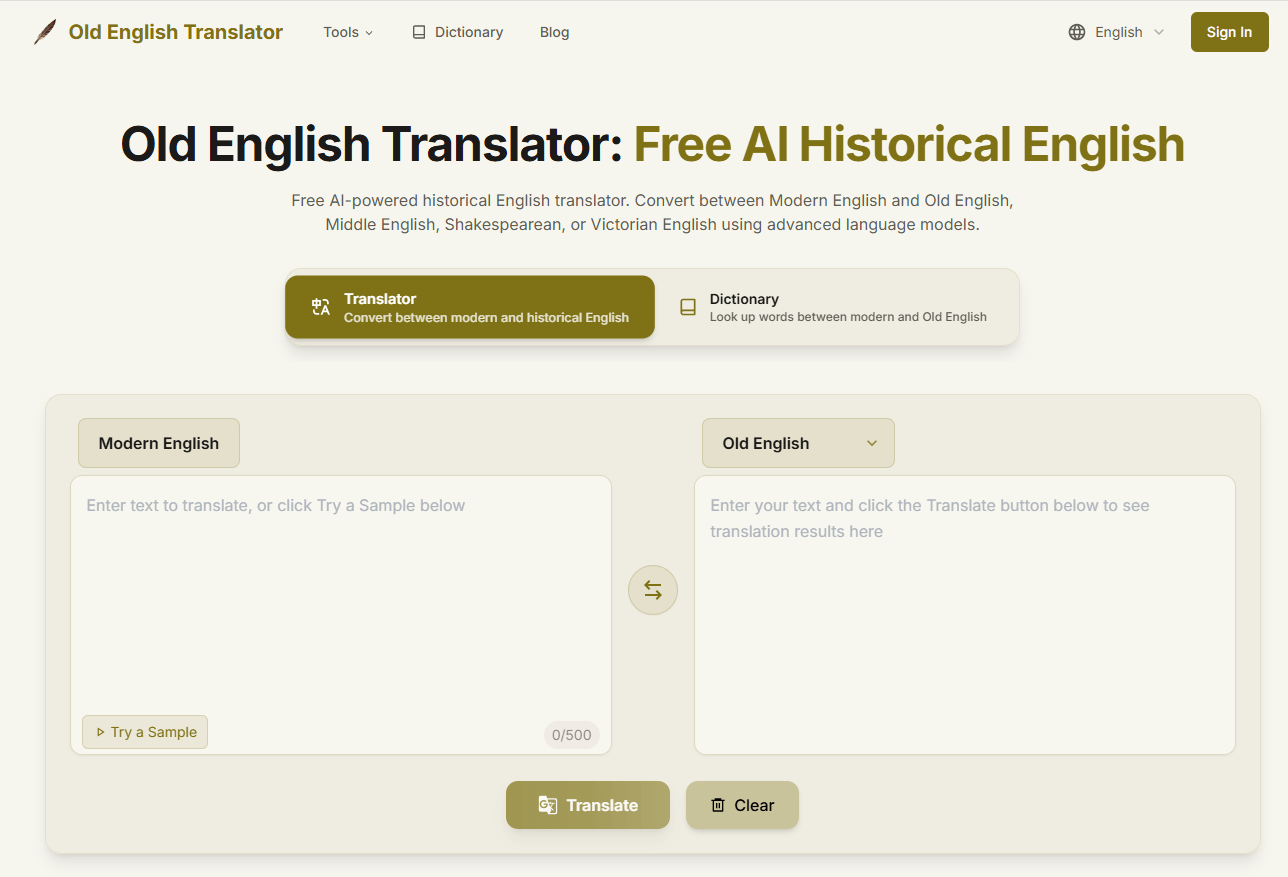The image size is (1288, 877).
Task: Expand the Tools menu
Action: tap(348, 32)
